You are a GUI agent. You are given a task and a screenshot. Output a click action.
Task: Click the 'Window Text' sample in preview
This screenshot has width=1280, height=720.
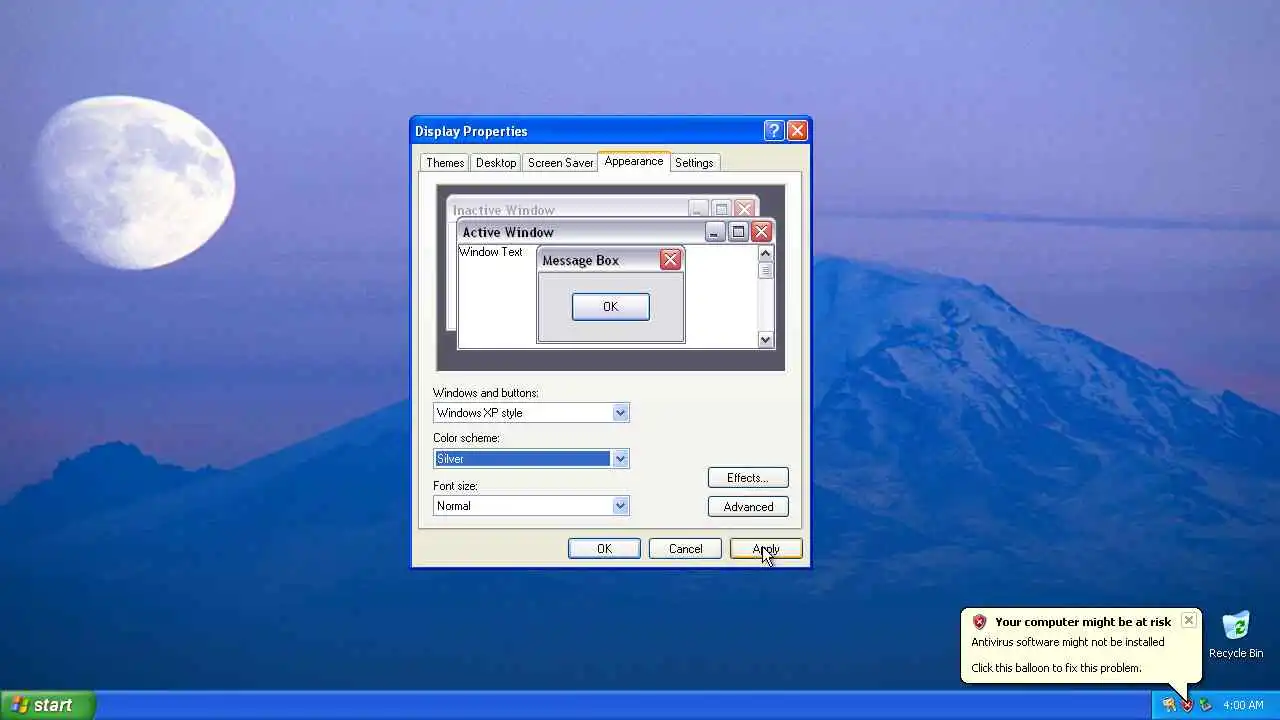490,252
